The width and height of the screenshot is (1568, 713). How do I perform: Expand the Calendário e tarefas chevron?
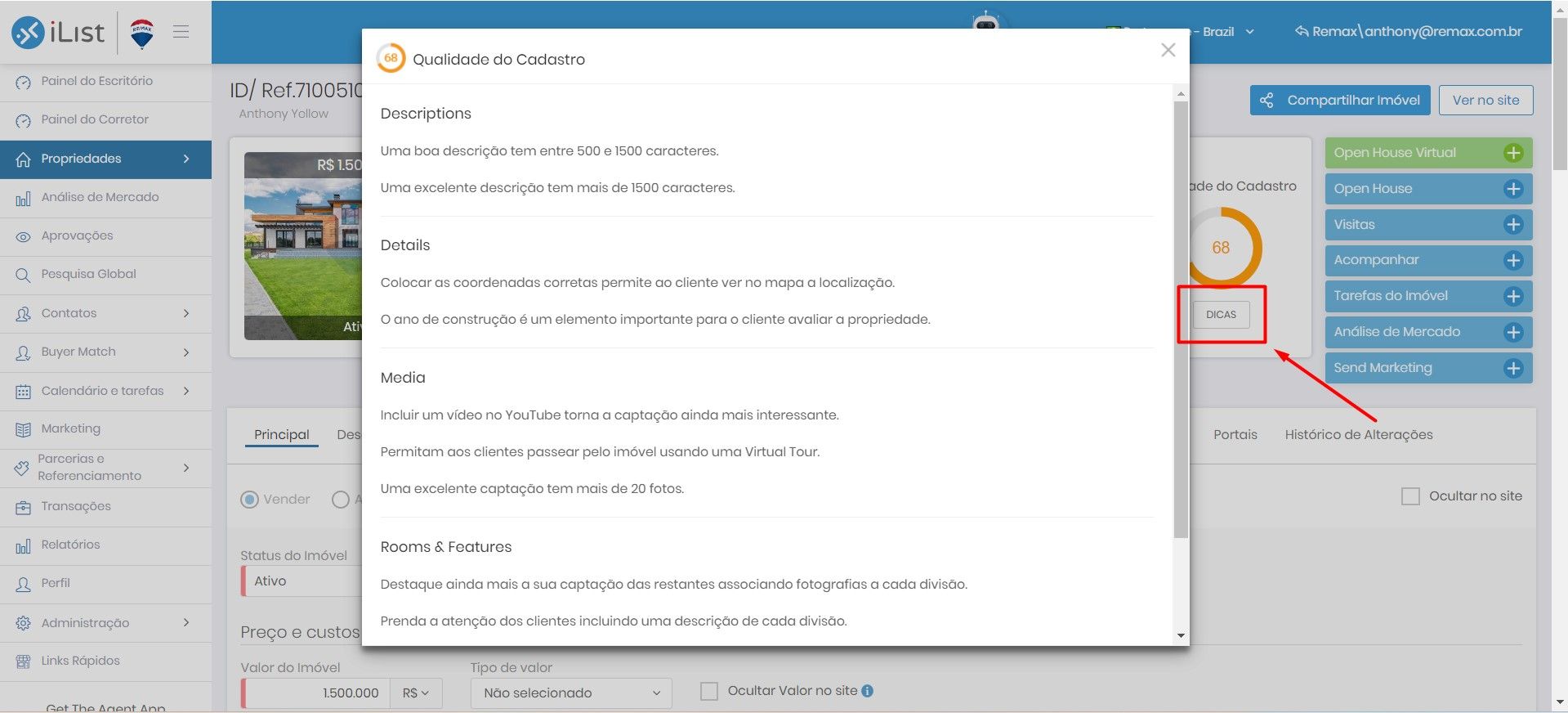(x=186, y=391)
